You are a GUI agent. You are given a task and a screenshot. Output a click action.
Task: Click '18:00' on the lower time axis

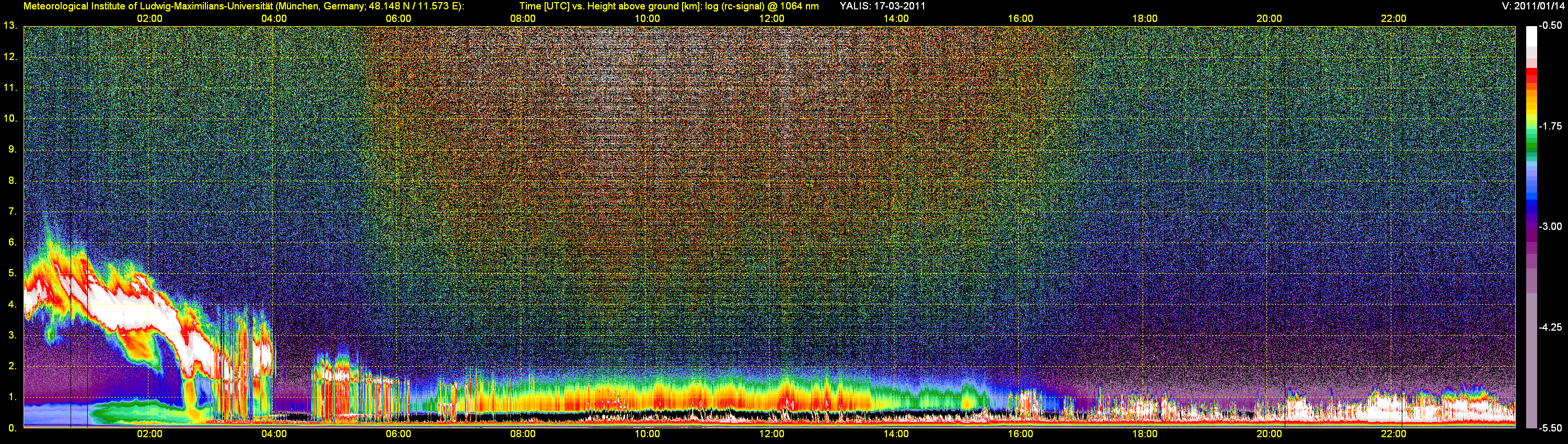[x=1145, y=434]
